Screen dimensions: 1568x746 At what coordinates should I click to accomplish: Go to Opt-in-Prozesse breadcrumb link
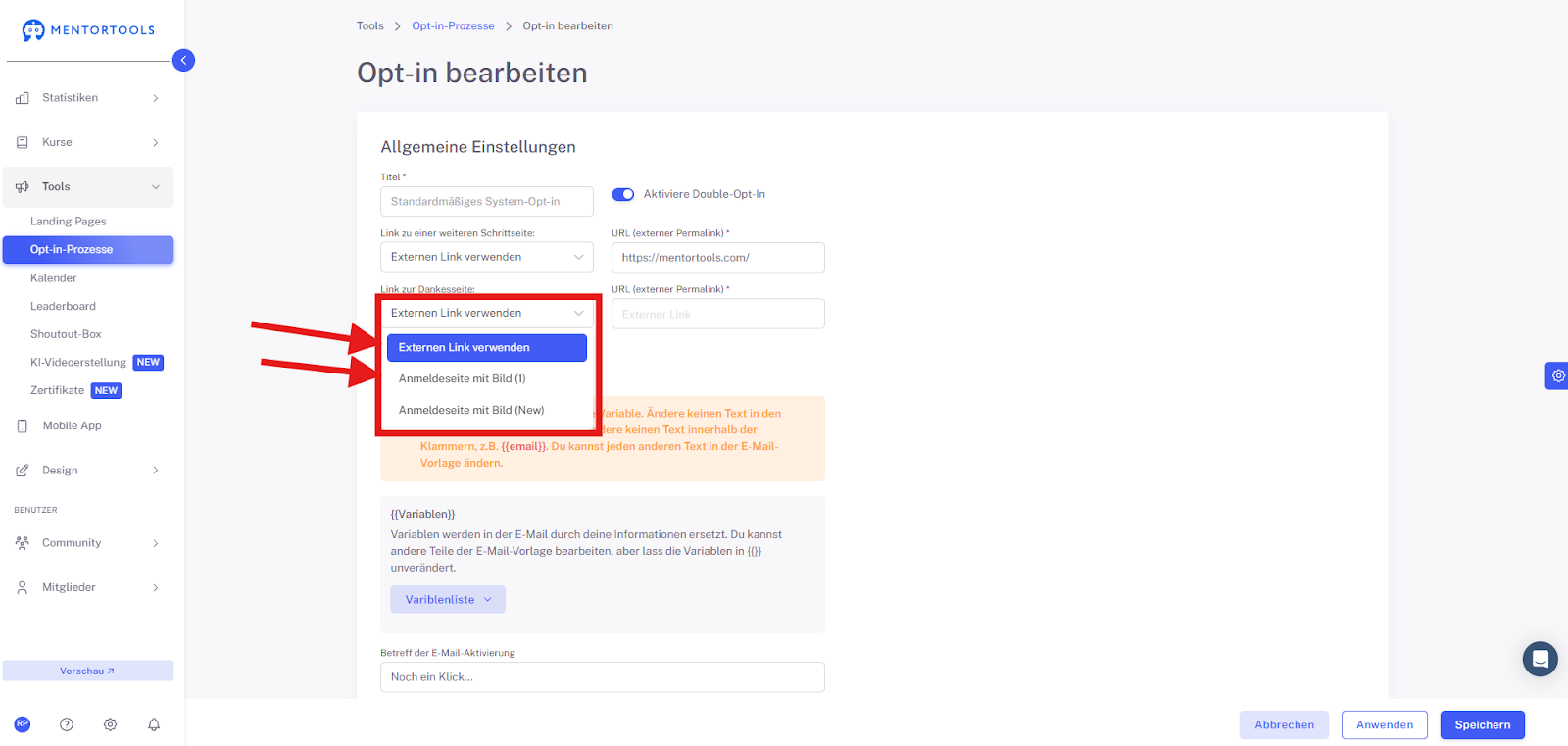tap(453, 26)
